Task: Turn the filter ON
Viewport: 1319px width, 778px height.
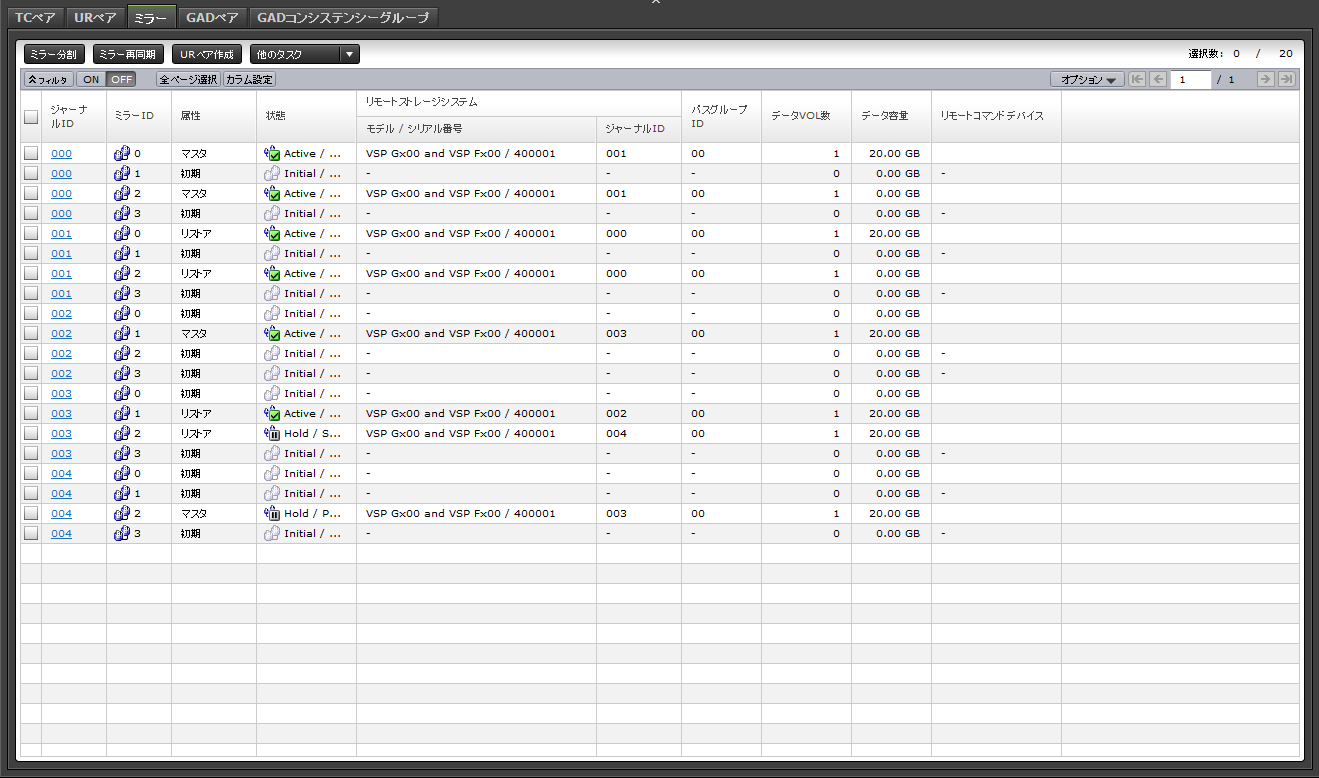Action: coord(91,79)
